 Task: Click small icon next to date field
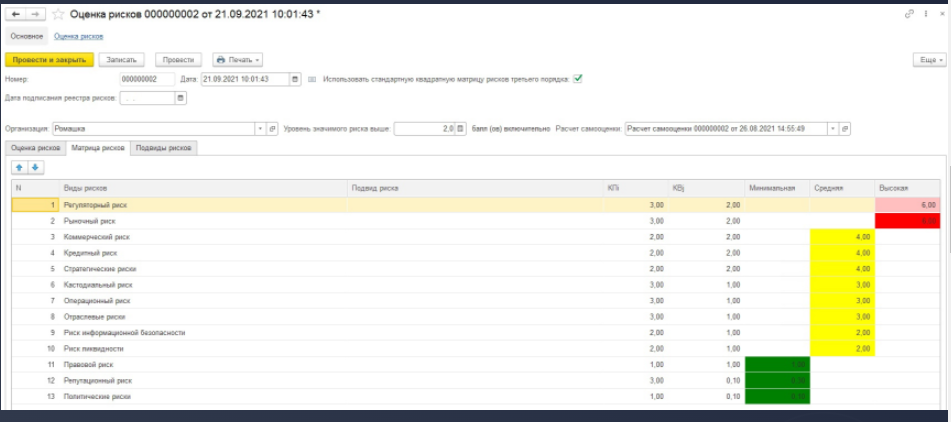click(x=312, y=79)
